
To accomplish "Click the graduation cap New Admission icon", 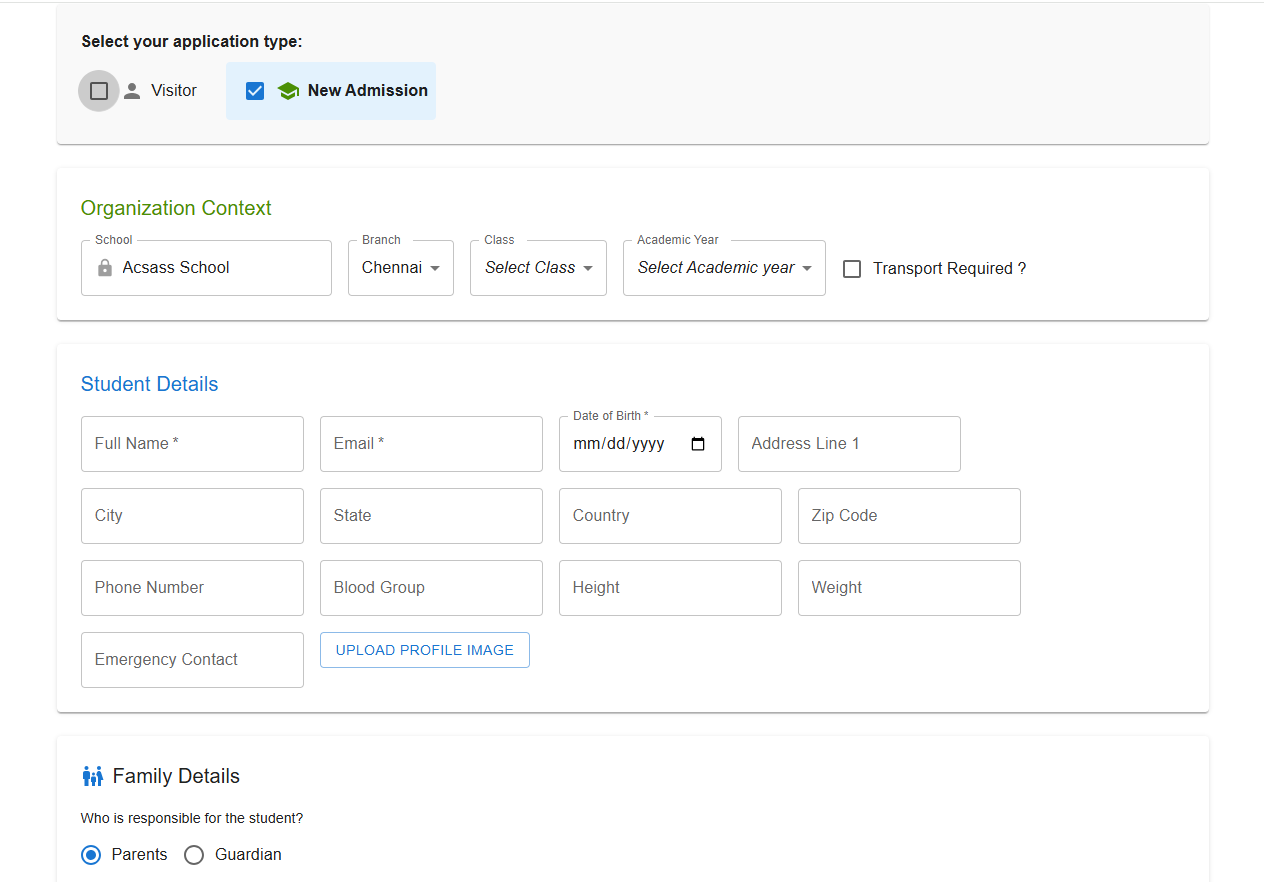I will tap(288, 91).
